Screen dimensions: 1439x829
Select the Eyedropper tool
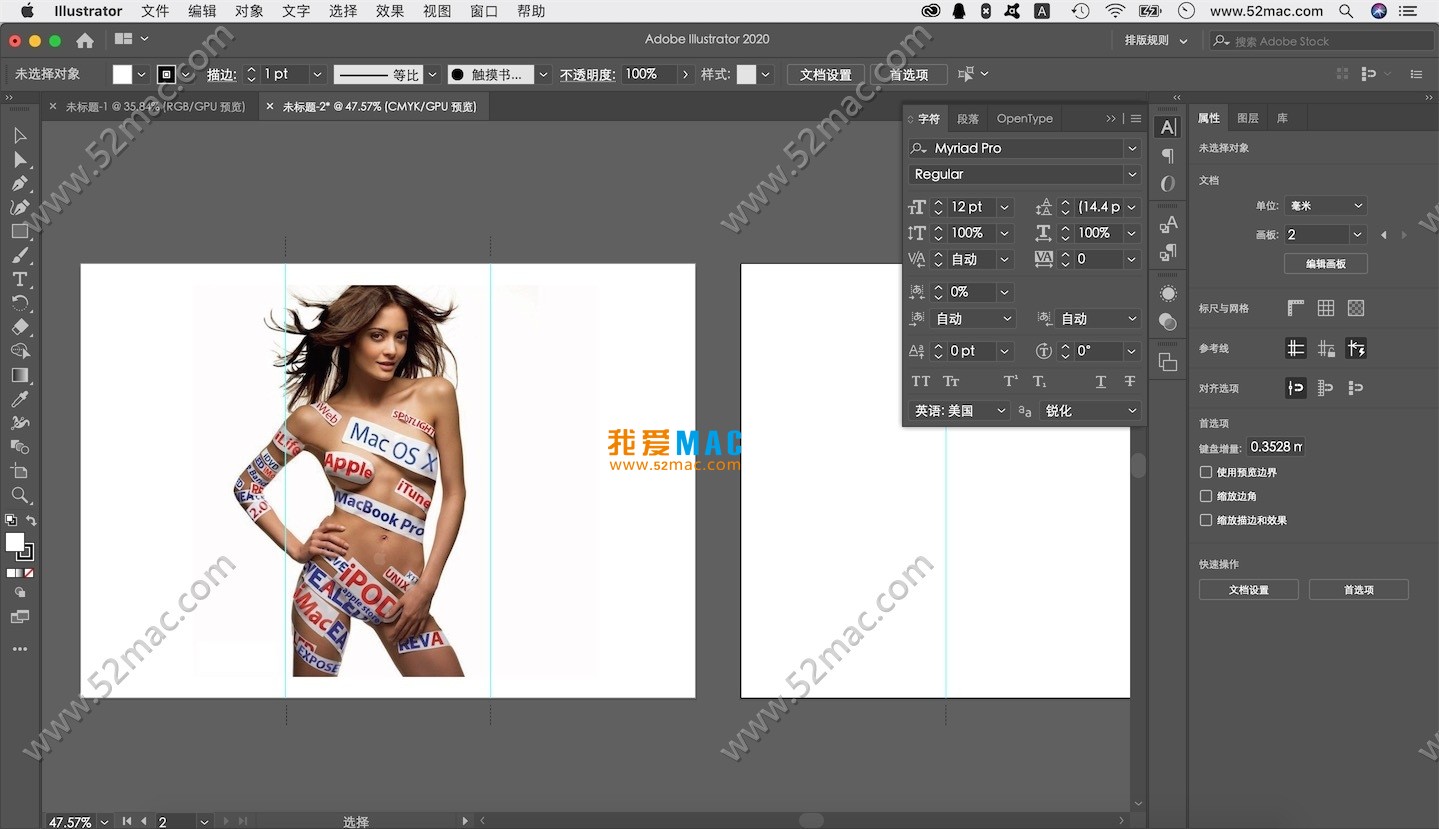pos(20,399)
